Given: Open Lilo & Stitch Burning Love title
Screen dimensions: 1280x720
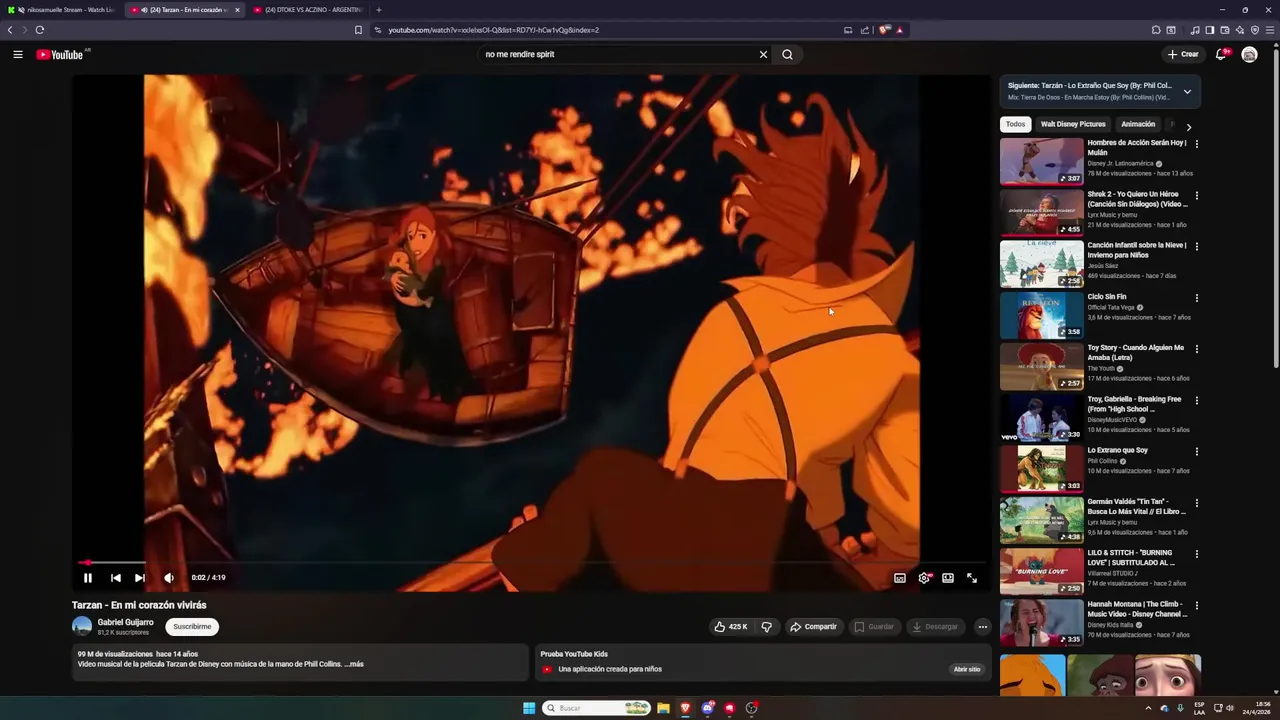Looking at the screenshot, I should (x=1133, y=557).
